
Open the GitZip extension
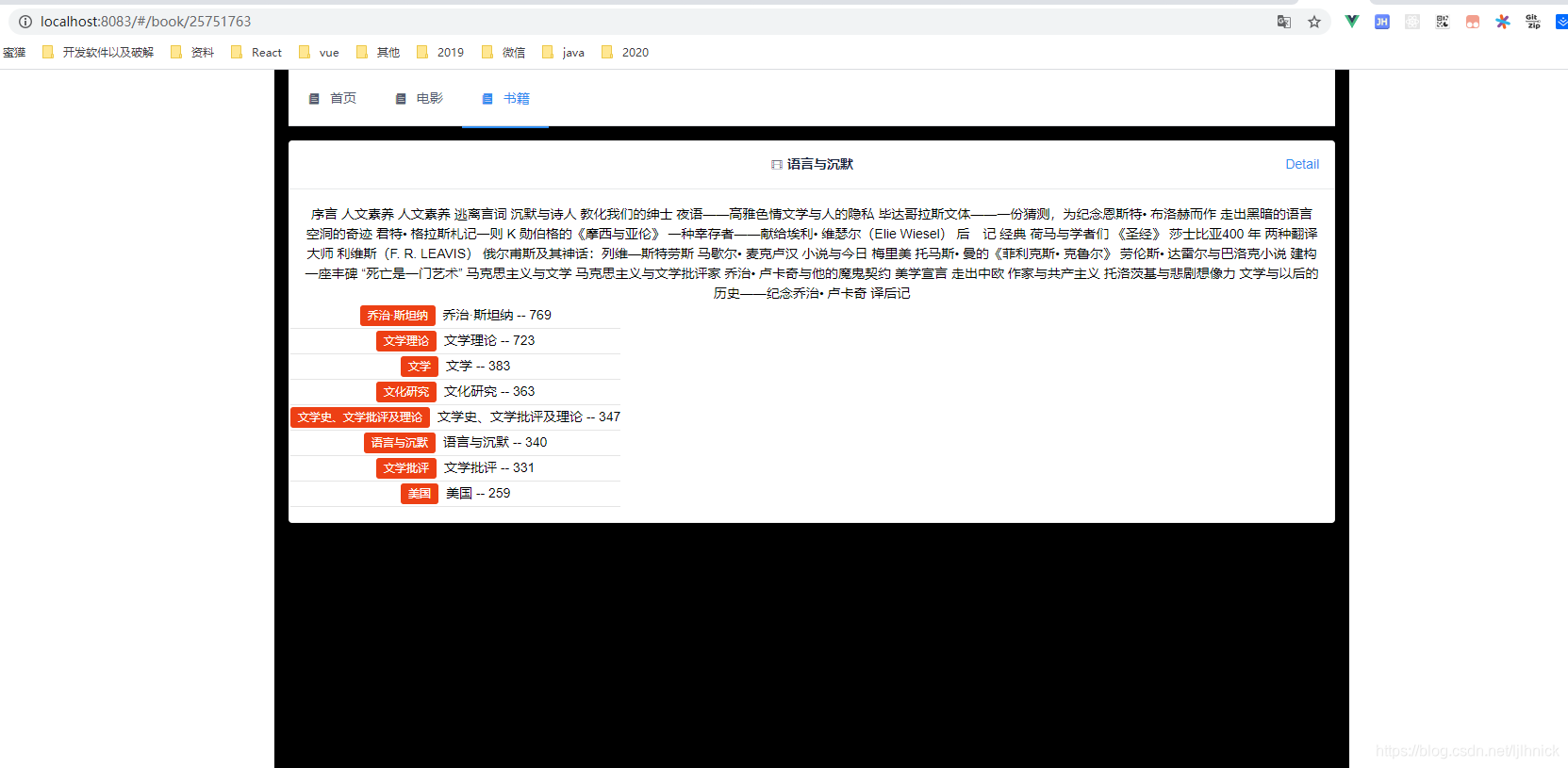pyautogui.click(x=1533, y=22)
